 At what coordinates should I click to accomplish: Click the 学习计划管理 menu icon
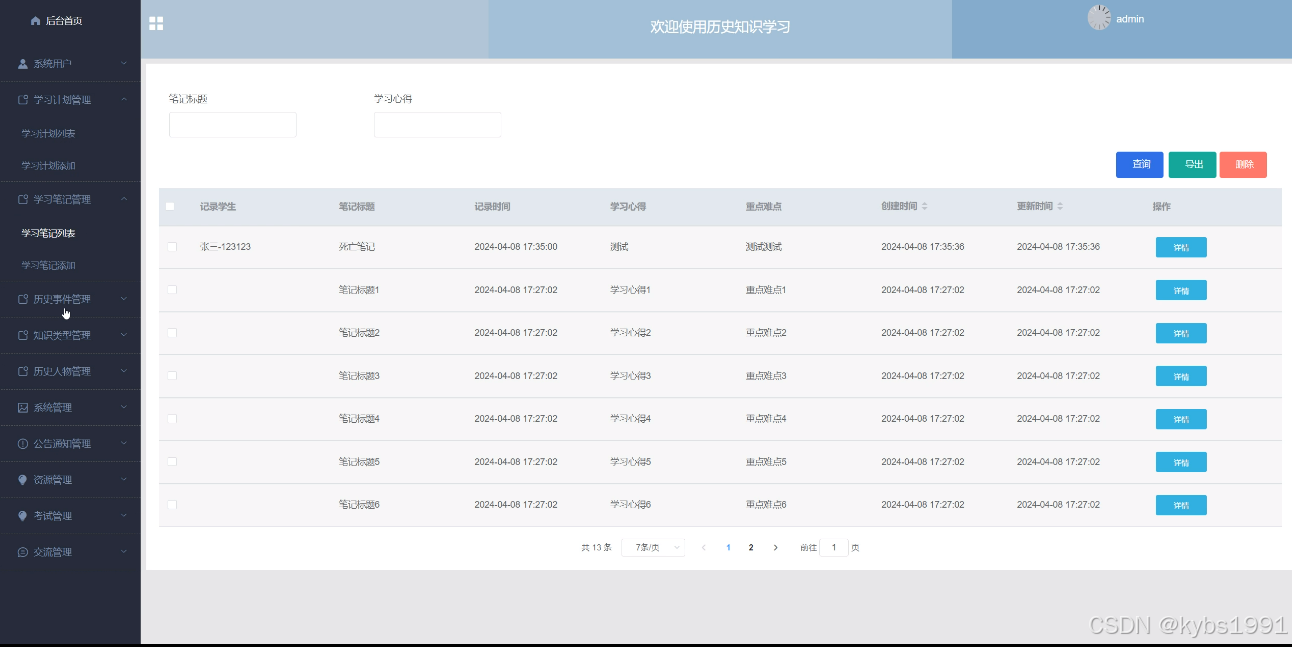[x=23, y=100]
